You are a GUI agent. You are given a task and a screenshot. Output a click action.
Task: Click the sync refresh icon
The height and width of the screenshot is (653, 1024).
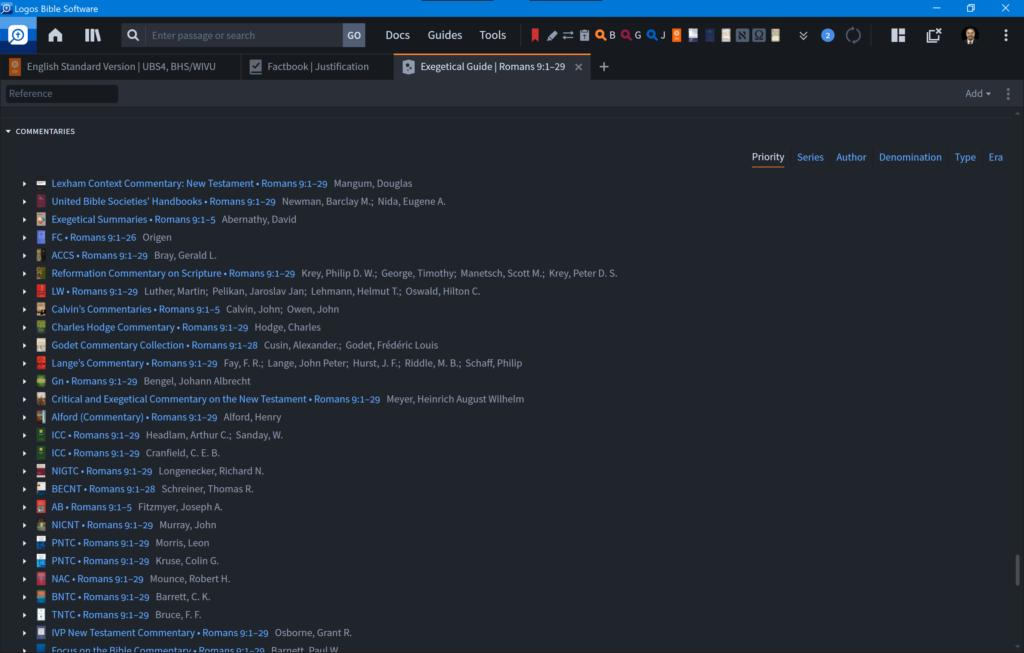click(x=853, y=35)
